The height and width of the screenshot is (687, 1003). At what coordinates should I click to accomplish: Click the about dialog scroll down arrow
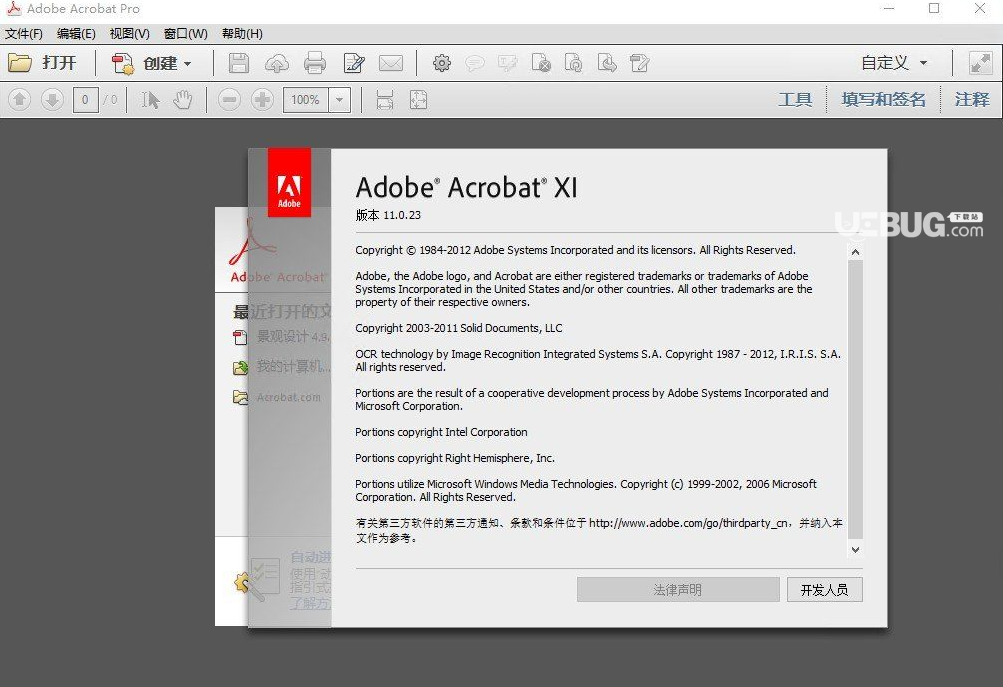point(855,549)
